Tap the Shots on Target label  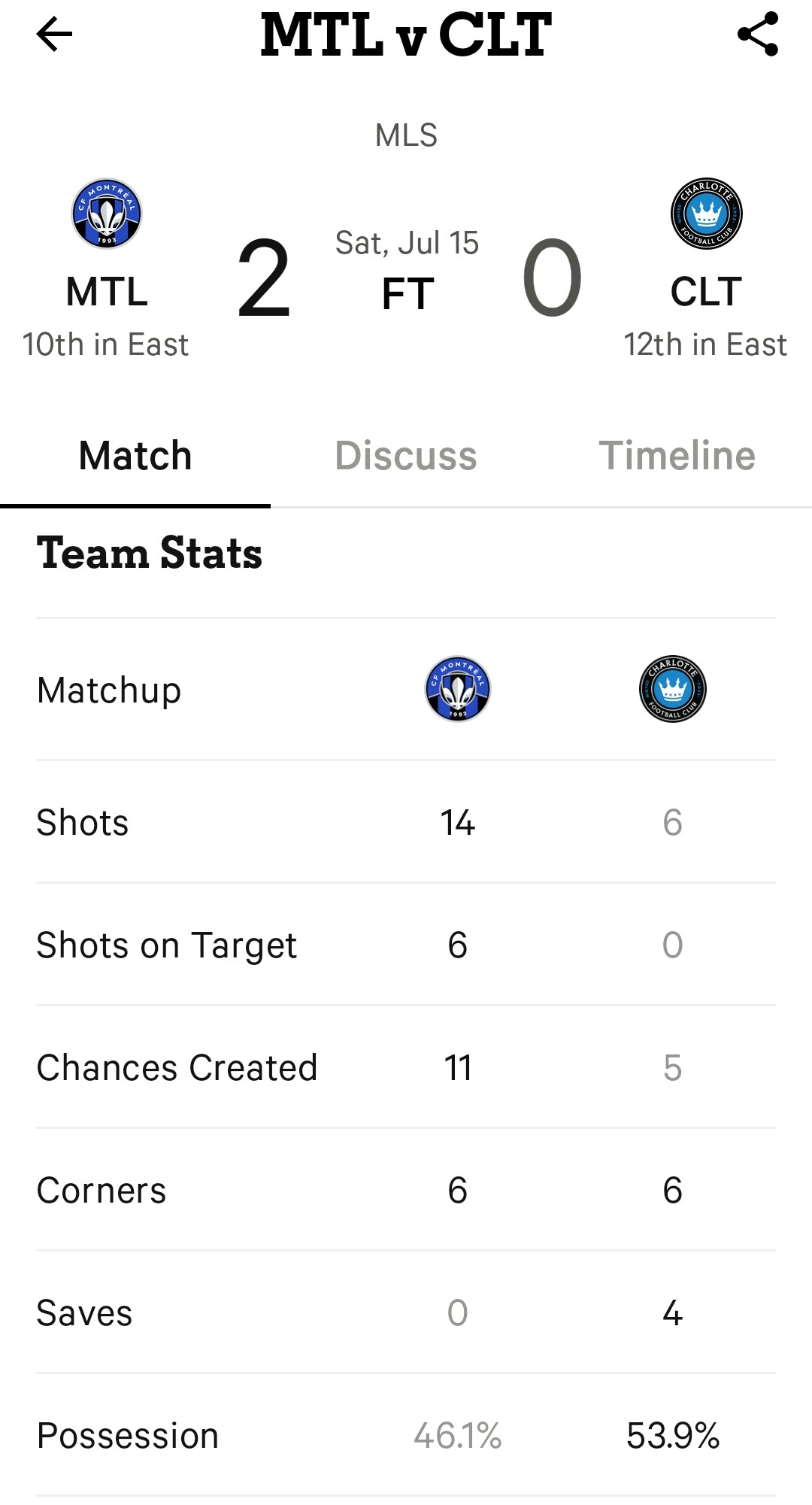[167, 945]
